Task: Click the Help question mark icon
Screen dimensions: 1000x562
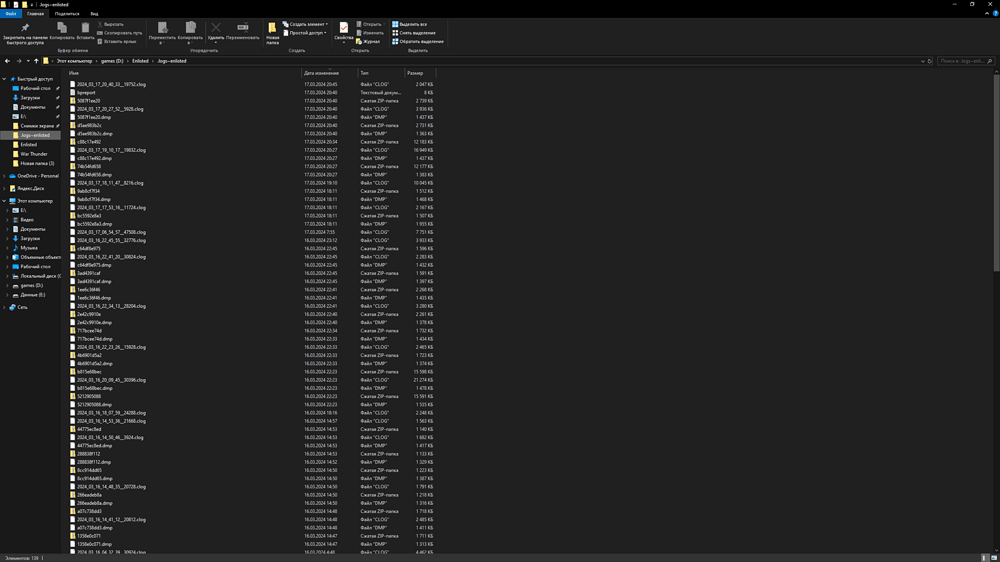Action: [993, 14]
